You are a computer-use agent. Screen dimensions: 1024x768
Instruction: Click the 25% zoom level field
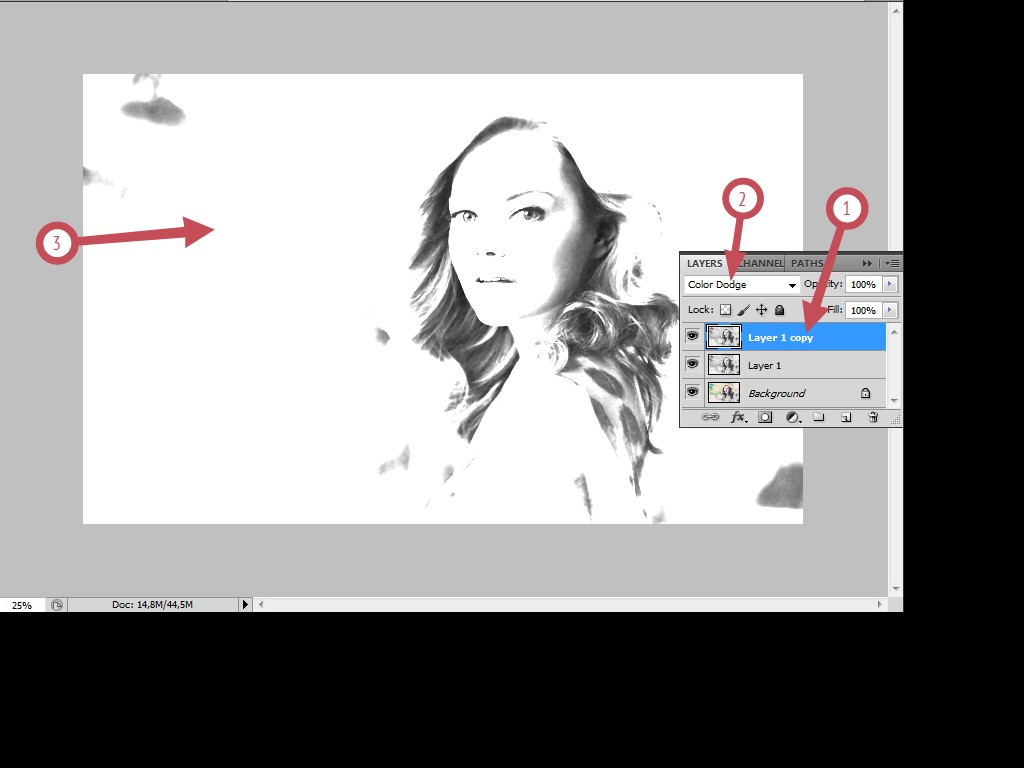tap(22, 605)
